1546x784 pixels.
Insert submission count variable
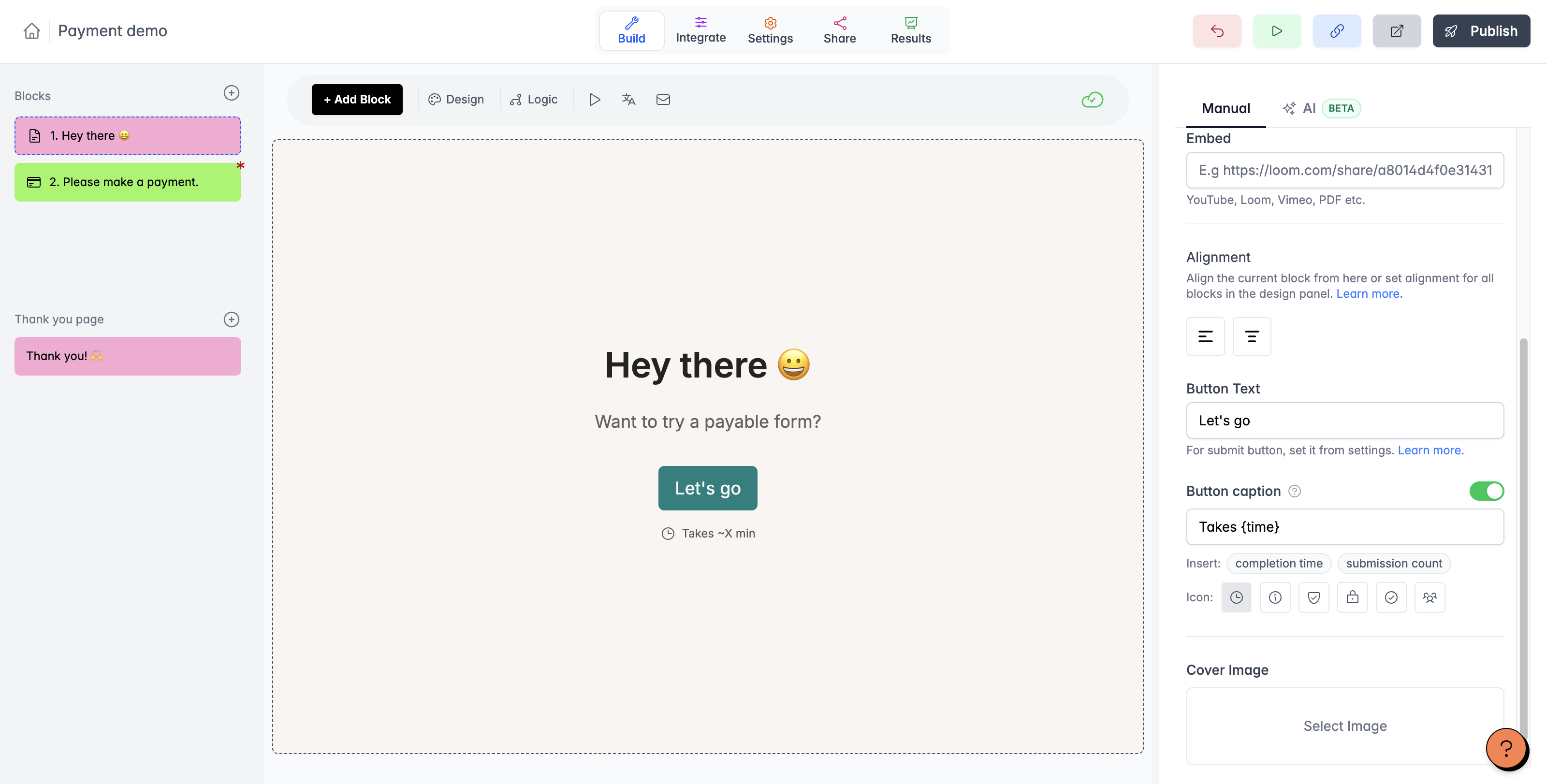(x=1394, y=563)
